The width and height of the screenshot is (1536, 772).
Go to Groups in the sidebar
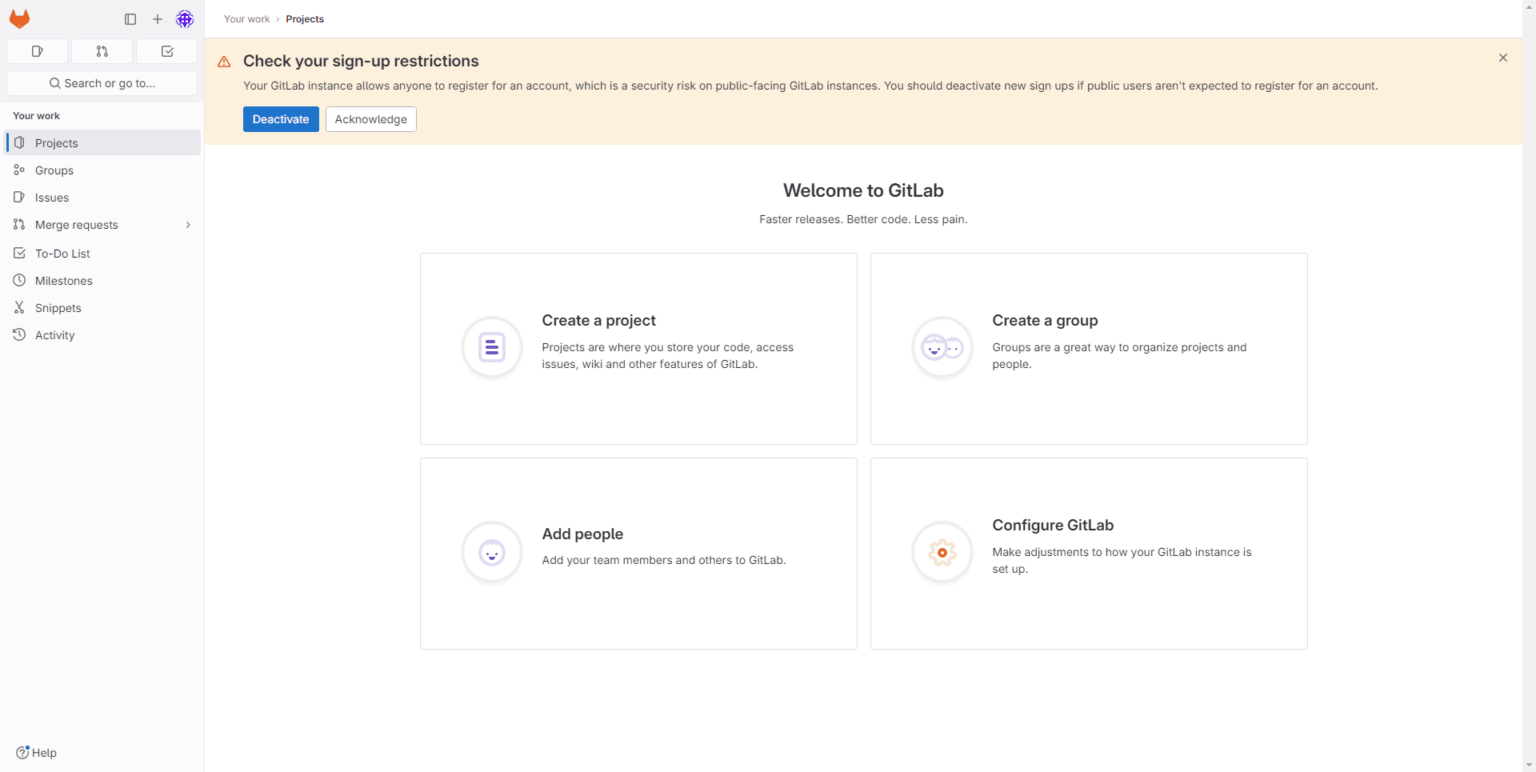[103, 170]
